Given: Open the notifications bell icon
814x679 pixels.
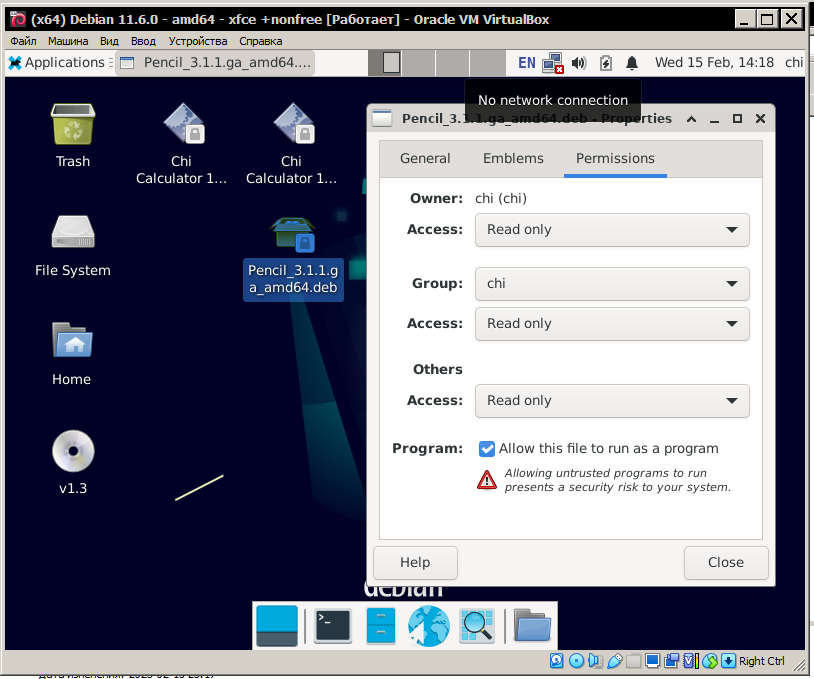Looking at the screenshot, I should point(631,63).
